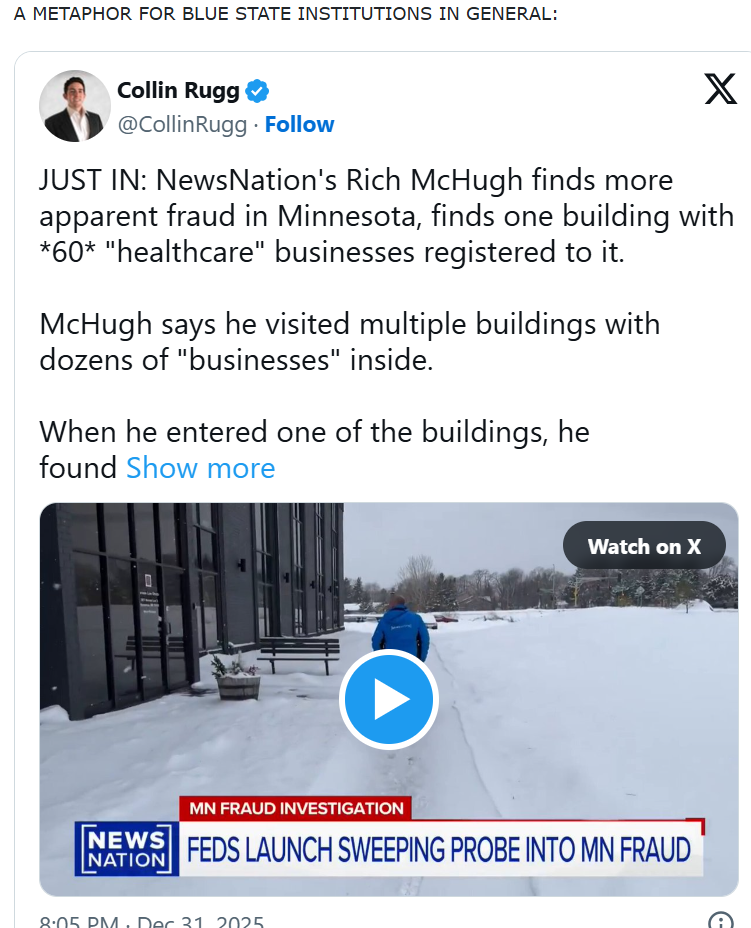This screenshot has width=751, height=928.
Task: Click the @CollinRugg handle
Action: [x=182, y=124]
